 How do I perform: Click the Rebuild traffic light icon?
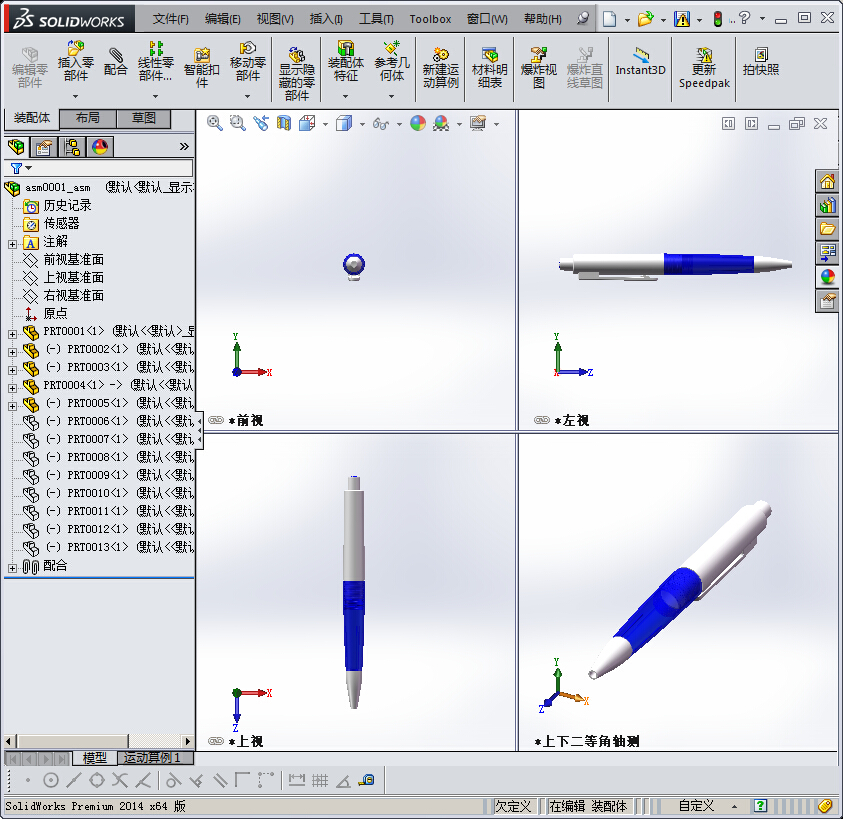click(x=718, y=19)
